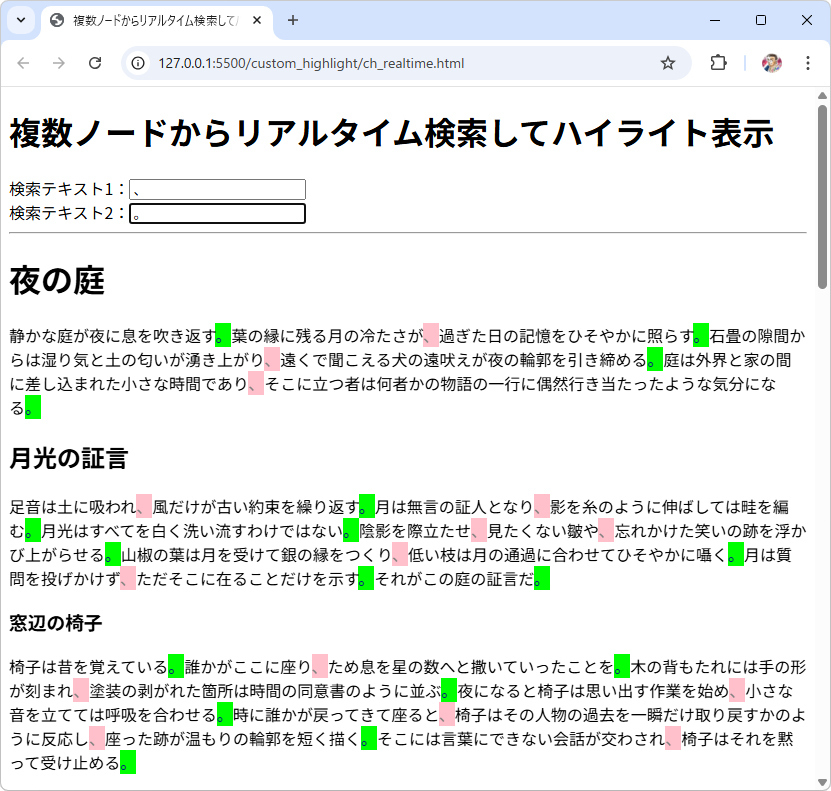Focus the 検索テキスト2 input field
The width and height of the screenshot is (831, 791).
pos(217,213)
